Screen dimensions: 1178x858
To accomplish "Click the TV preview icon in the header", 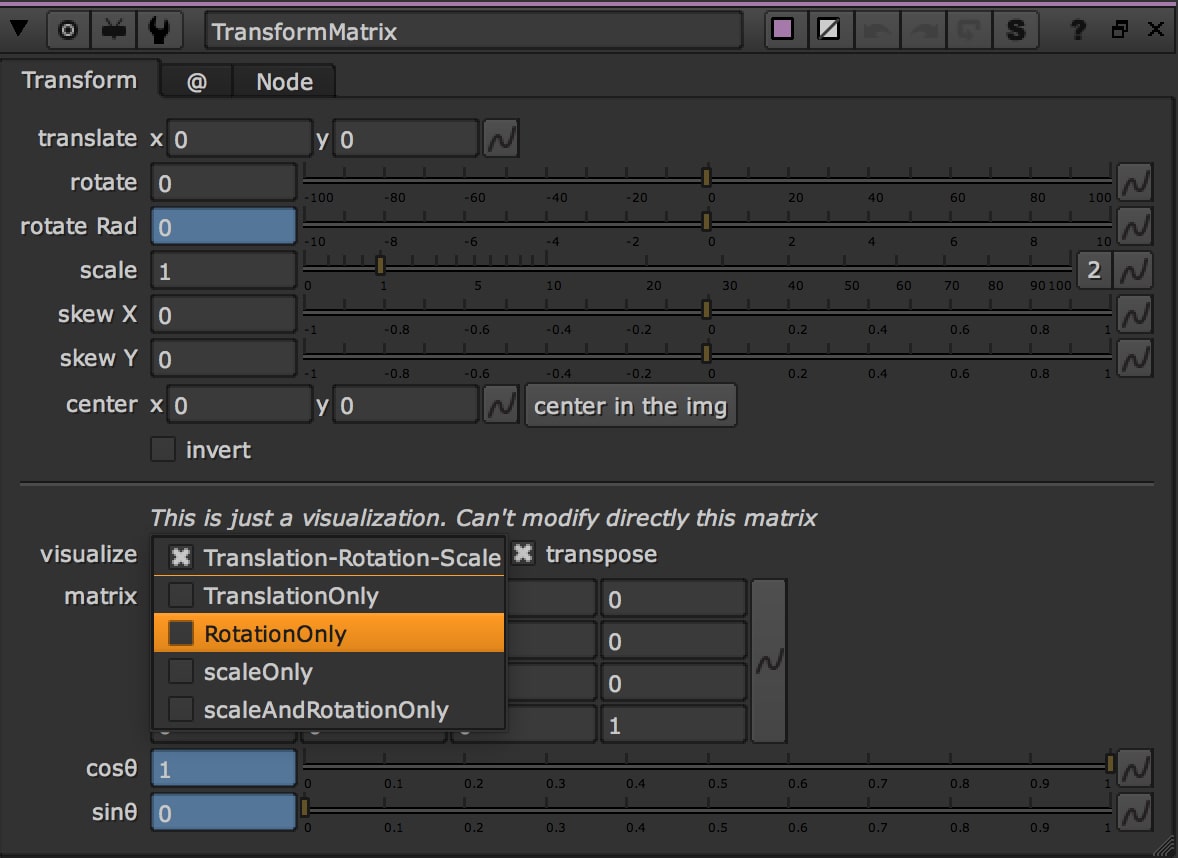I will [x=112, y=29].
